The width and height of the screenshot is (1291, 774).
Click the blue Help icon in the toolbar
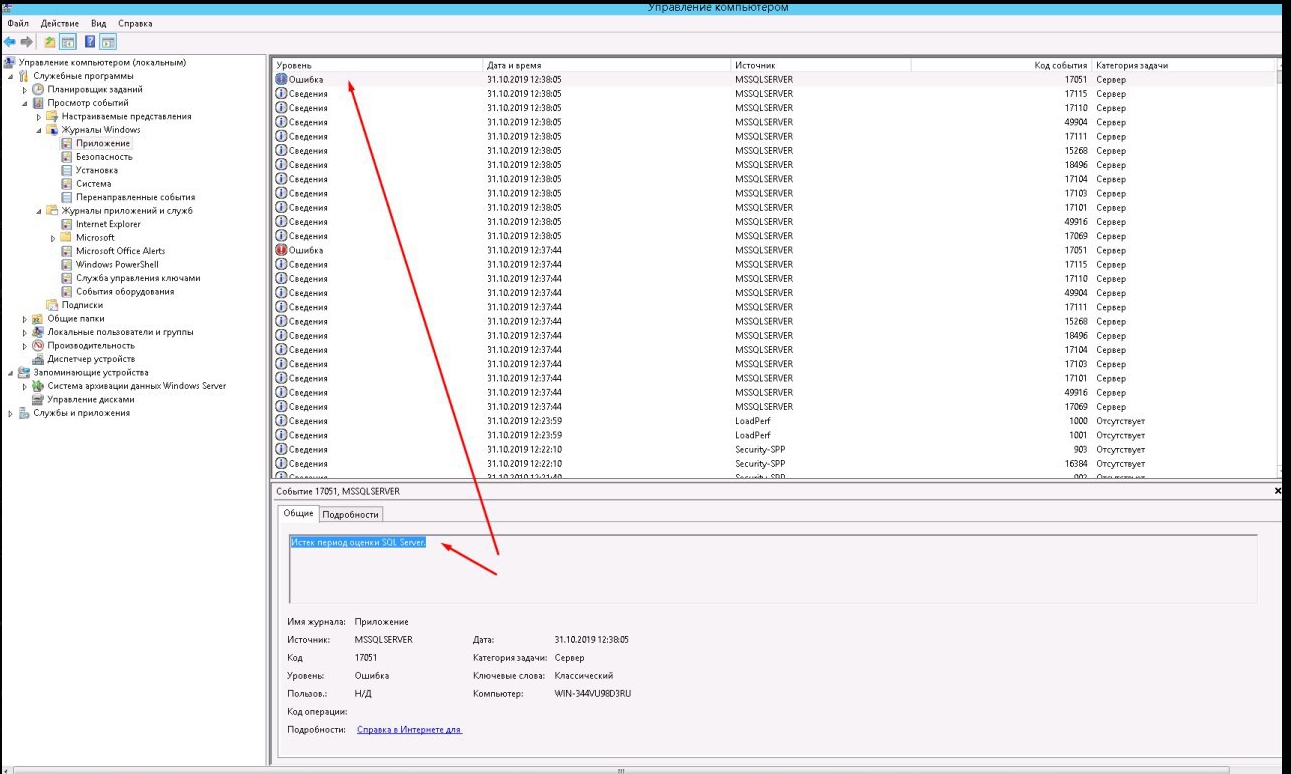coord(89,42)
